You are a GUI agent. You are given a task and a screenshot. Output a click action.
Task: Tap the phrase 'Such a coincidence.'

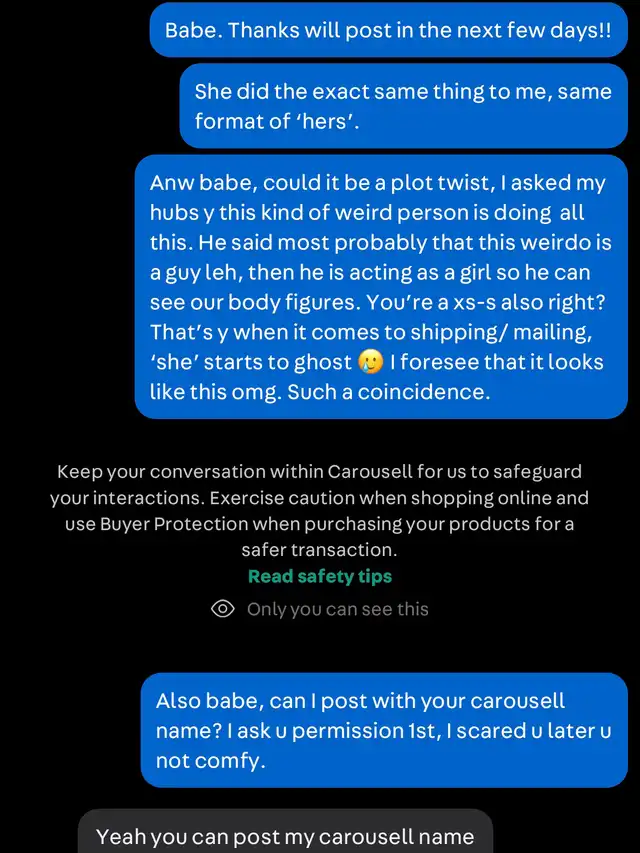click(x=389, y=392)
